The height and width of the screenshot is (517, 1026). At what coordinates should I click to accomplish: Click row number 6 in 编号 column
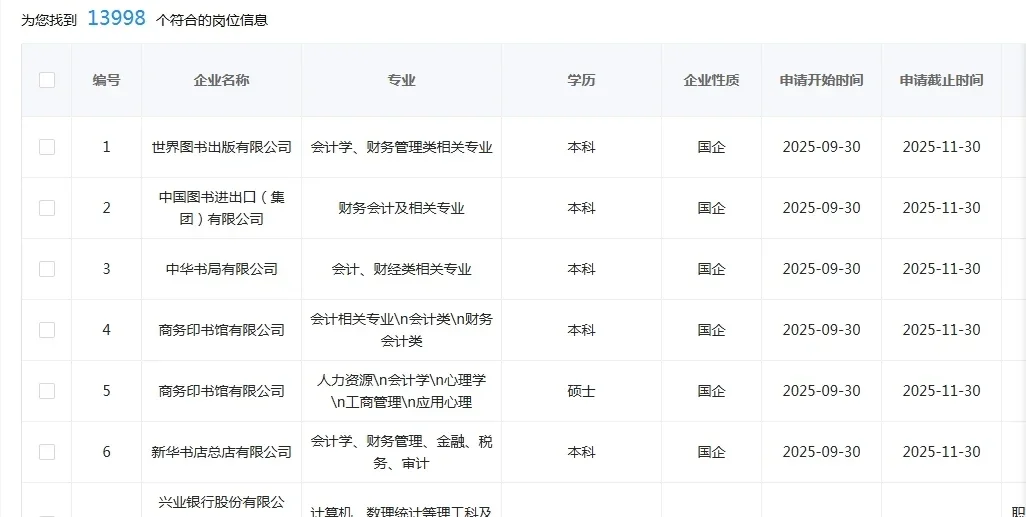coord(107,452)
